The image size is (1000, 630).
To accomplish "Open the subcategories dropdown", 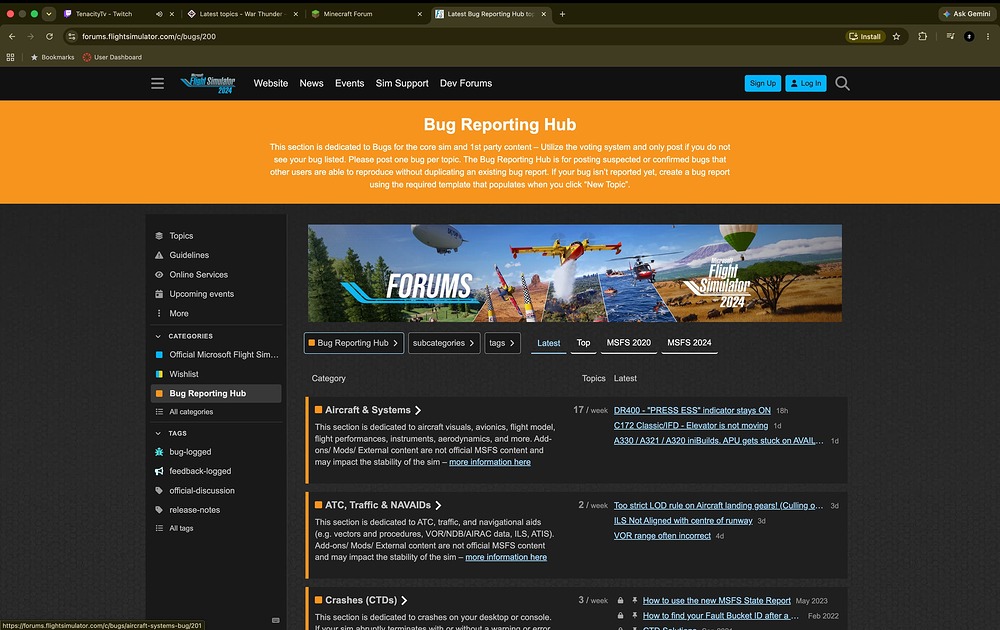I will pos(444,343).
